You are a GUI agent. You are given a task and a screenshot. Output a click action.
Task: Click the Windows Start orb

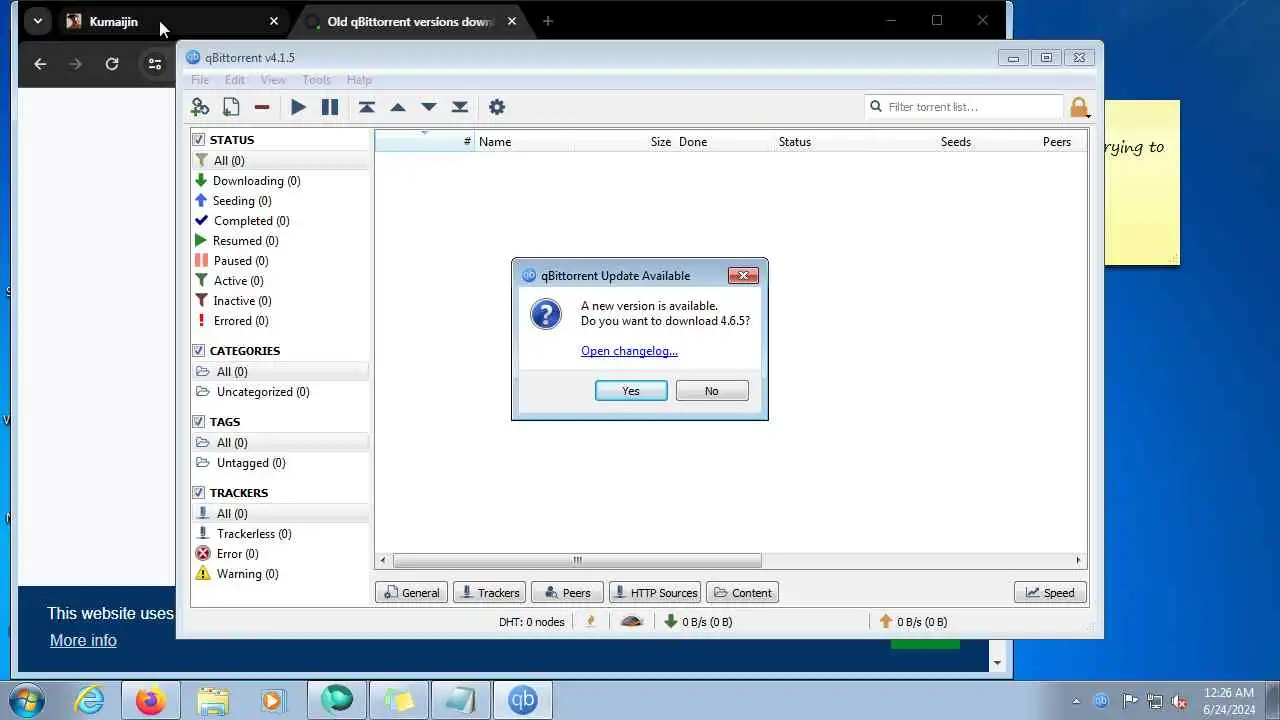pyautogui.click(x=27, y=700)
